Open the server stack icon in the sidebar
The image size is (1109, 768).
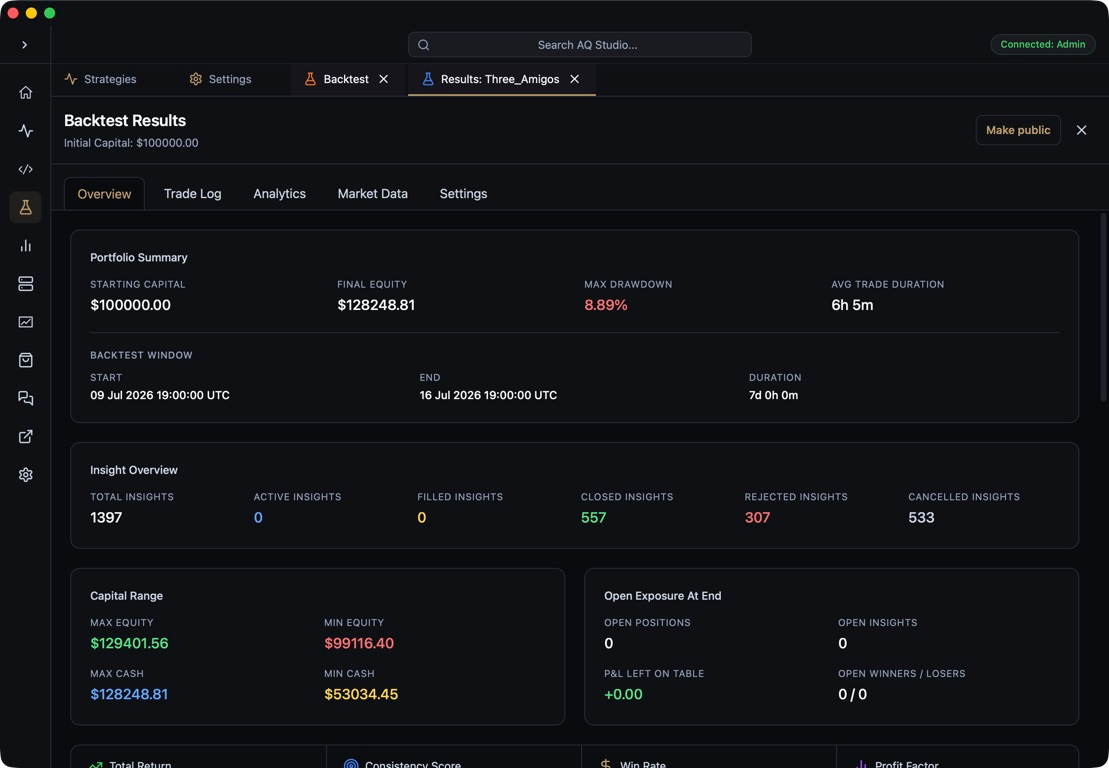[25, 284]
